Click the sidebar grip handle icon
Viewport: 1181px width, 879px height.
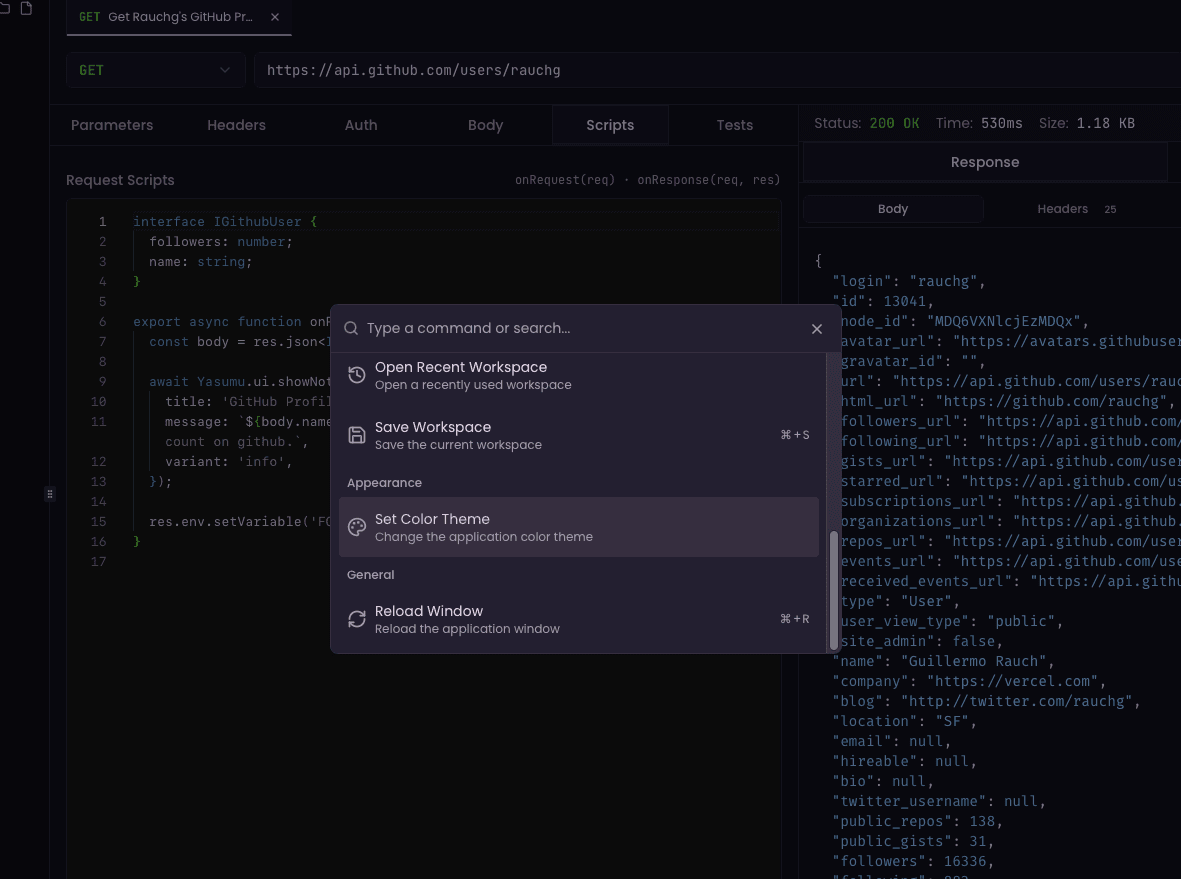point(50,494)
